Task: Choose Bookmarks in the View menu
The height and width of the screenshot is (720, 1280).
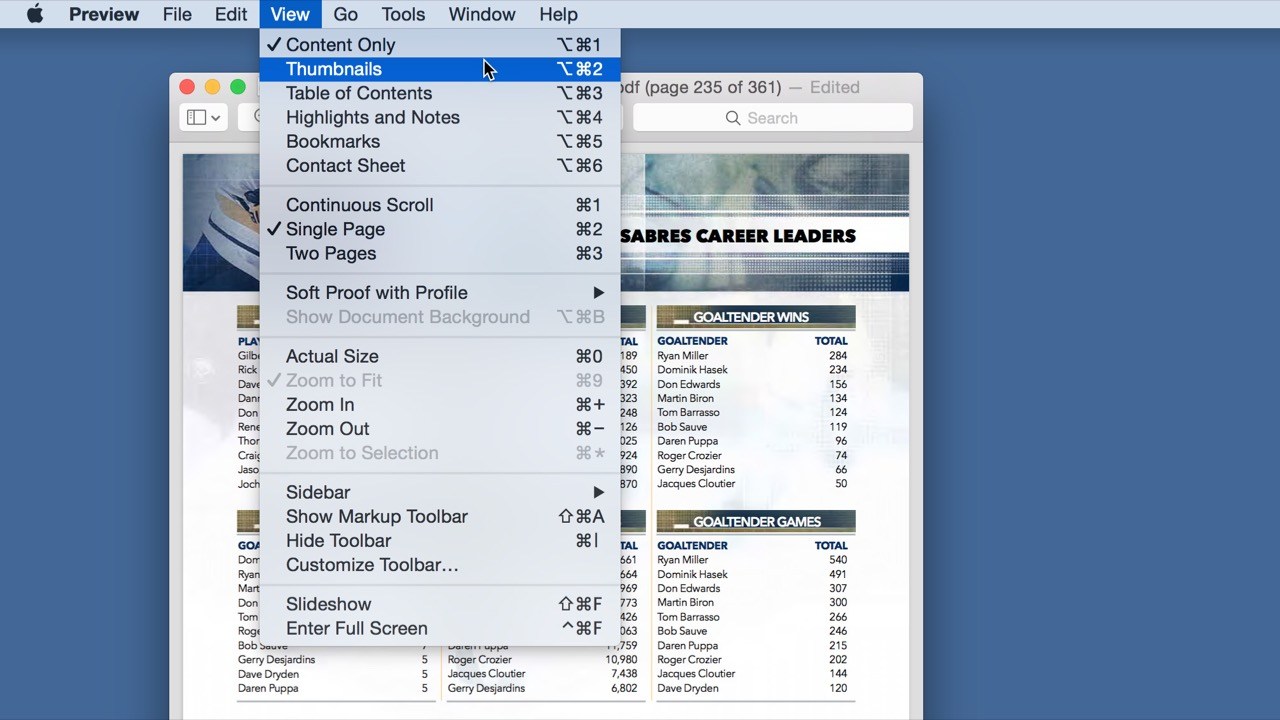Action: (440, 141)
